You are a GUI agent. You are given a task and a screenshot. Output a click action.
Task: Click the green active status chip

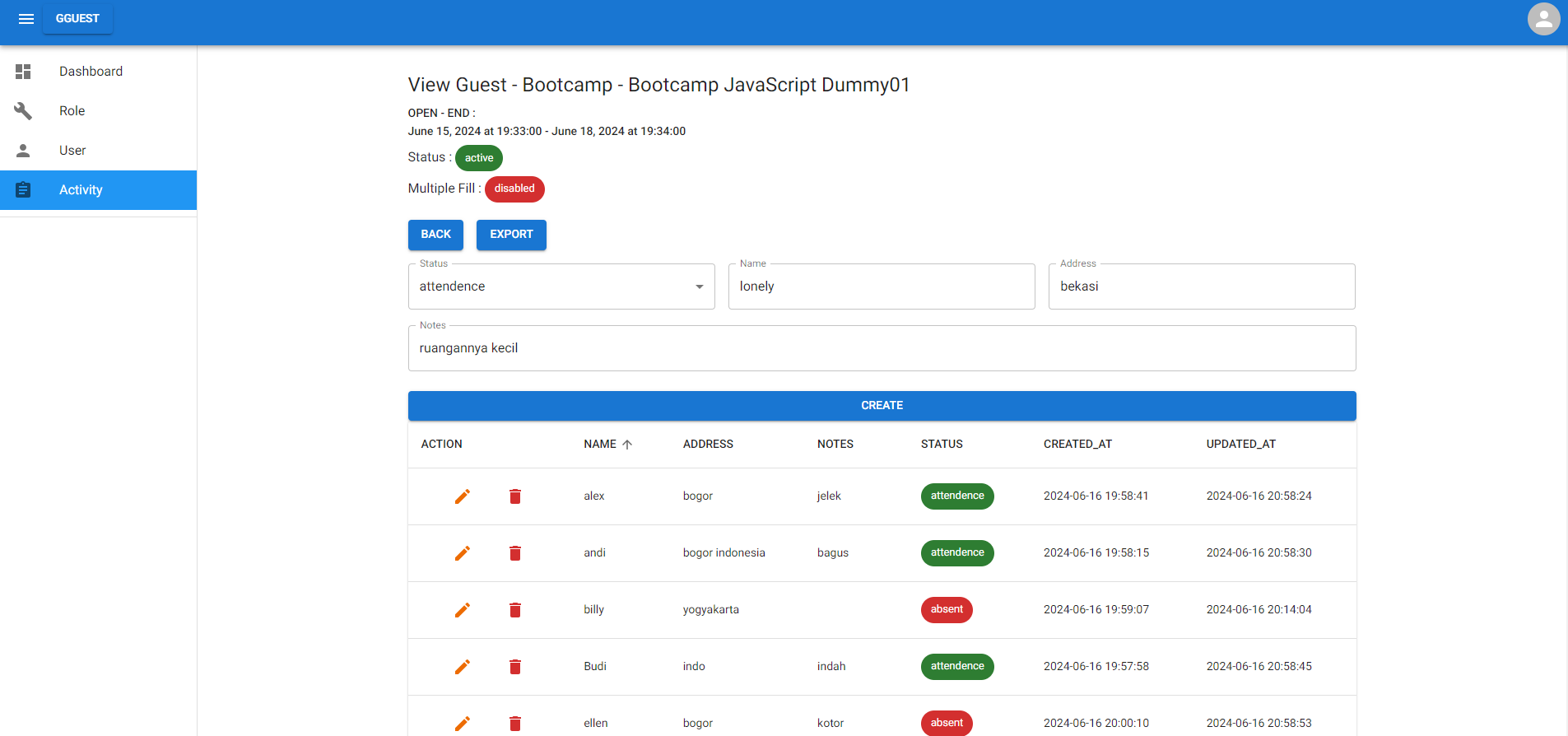(479, 158)
